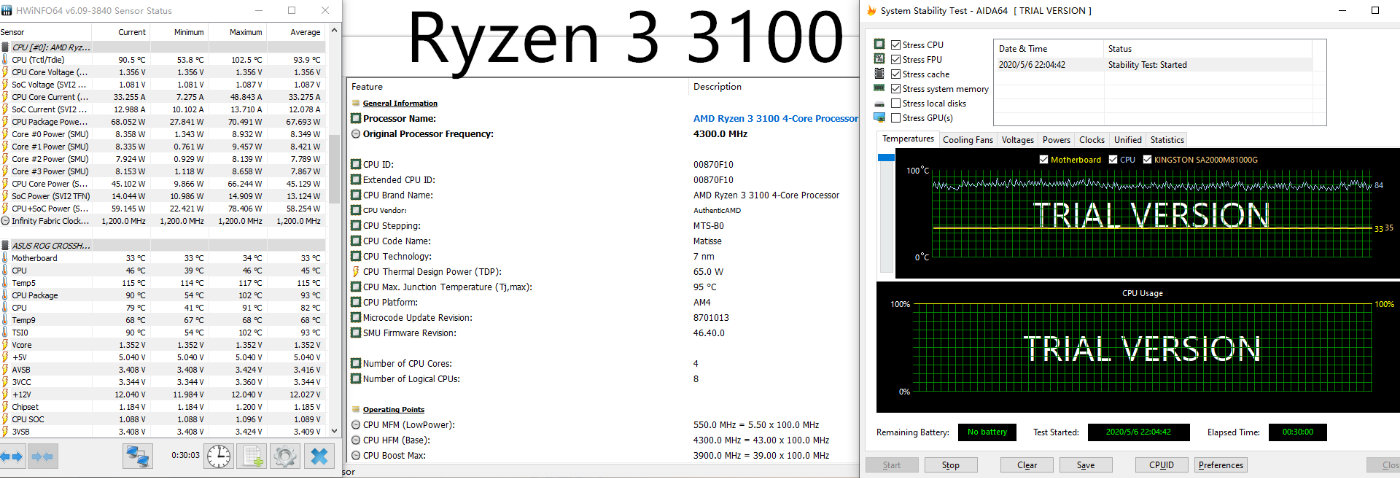This screenshot has width=1400, height=478.
Task: Click the Average column header in HWiNFO
Action: [x=294, y=34]
